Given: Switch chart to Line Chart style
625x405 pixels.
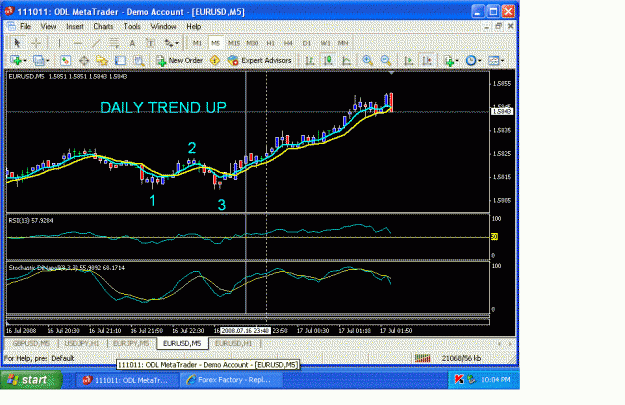Looking at the screenshot, I should pos(346,61).
